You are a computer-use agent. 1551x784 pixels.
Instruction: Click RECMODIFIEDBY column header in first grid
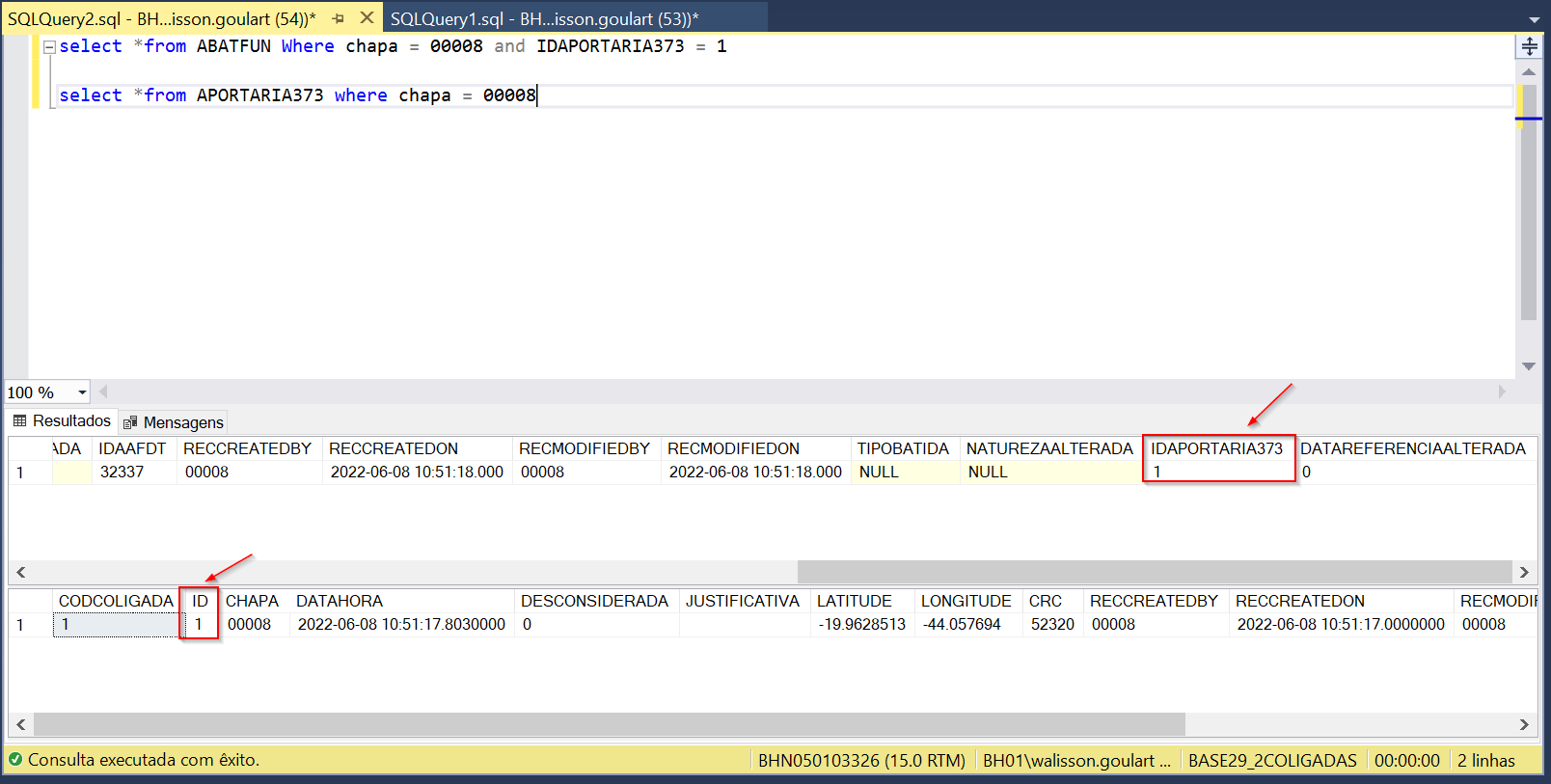585,448
